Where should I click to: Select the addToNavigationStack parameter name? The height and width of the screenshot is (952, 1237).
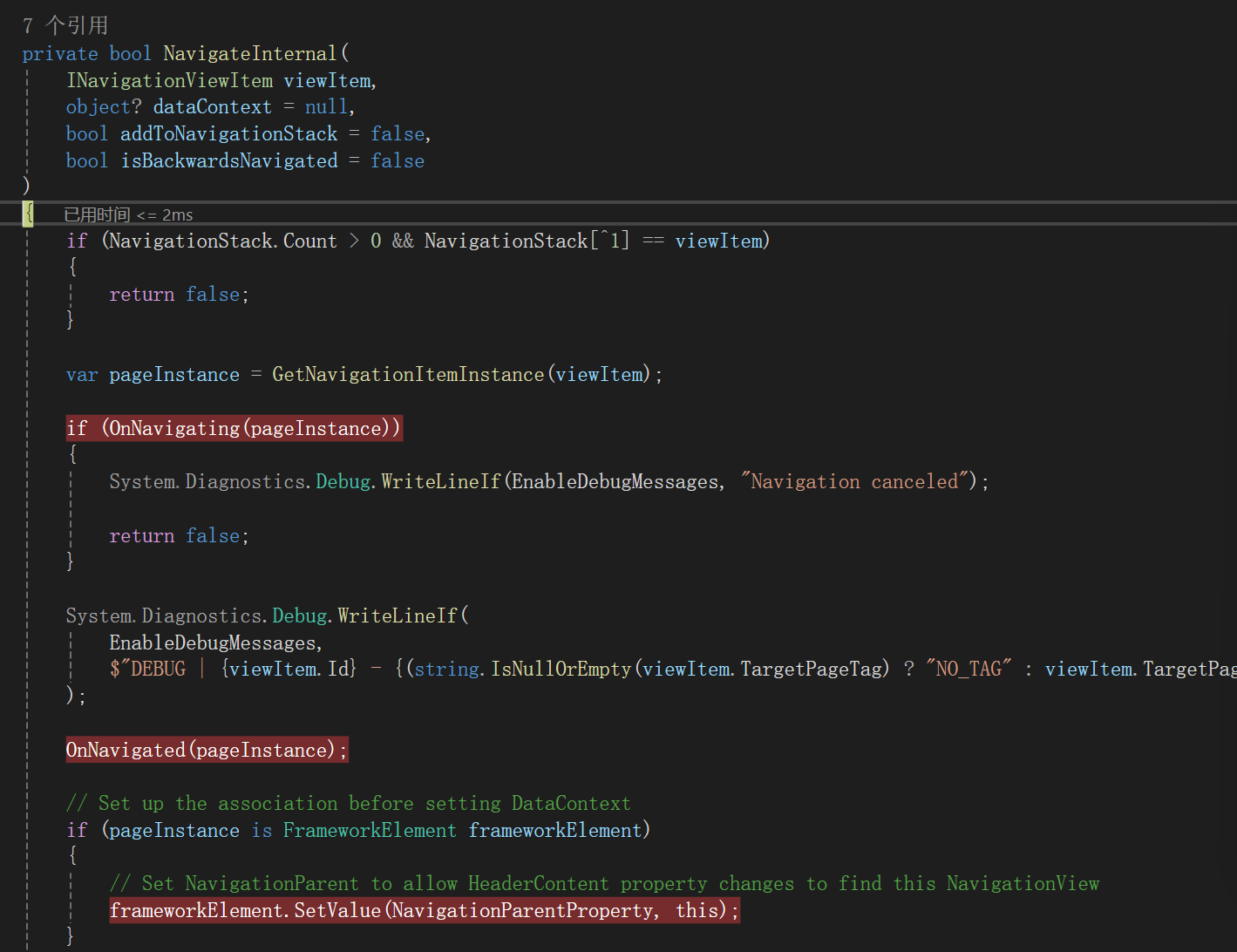point(229,134)
